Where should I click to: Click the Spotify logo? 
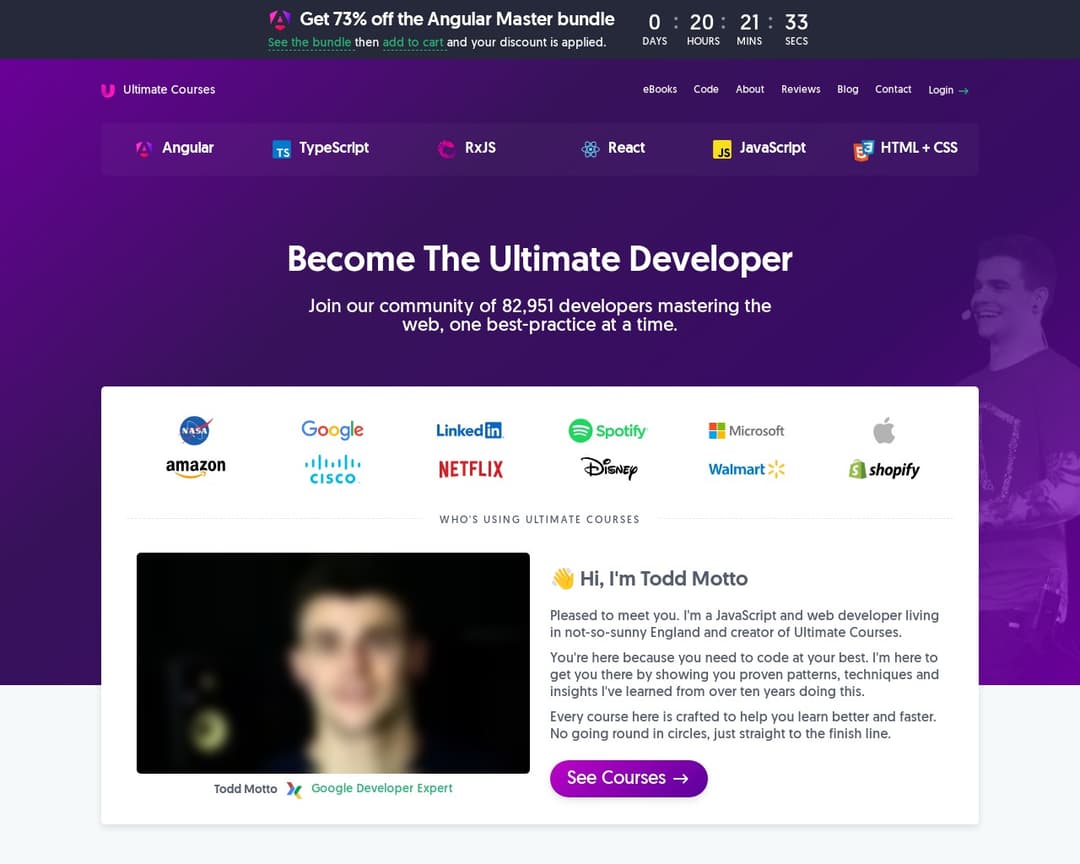pyautogui.click(x=608, y=431)
